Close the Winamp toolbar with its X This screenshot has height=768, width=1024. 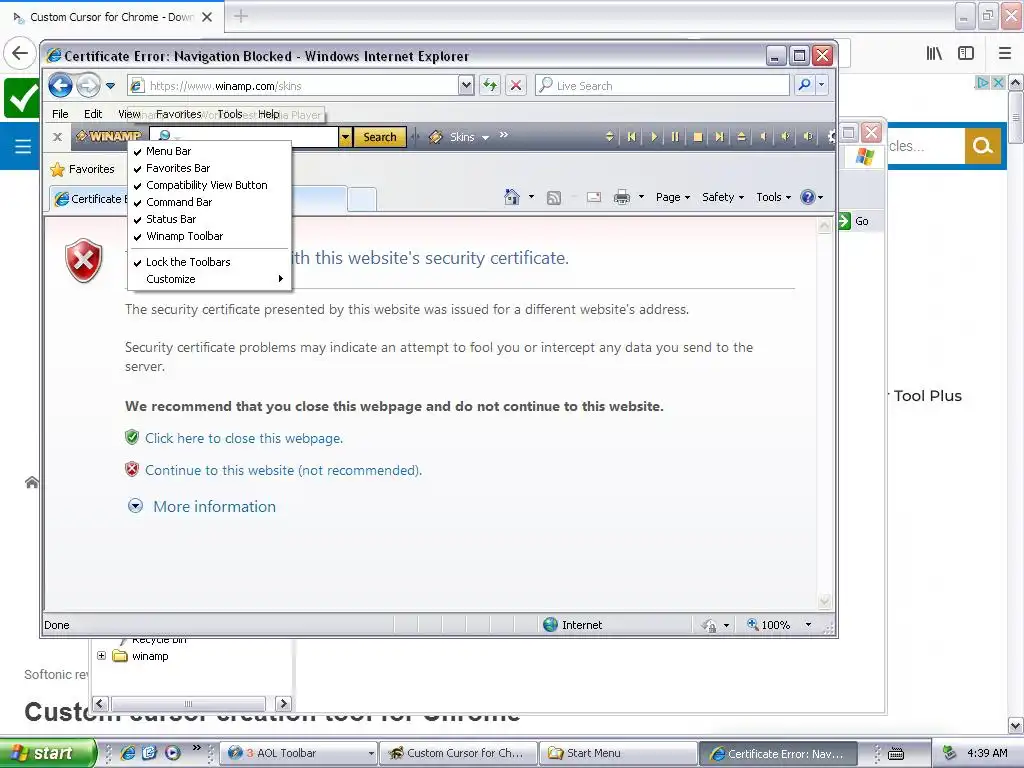pyautogui.click(x=57, y=136)
